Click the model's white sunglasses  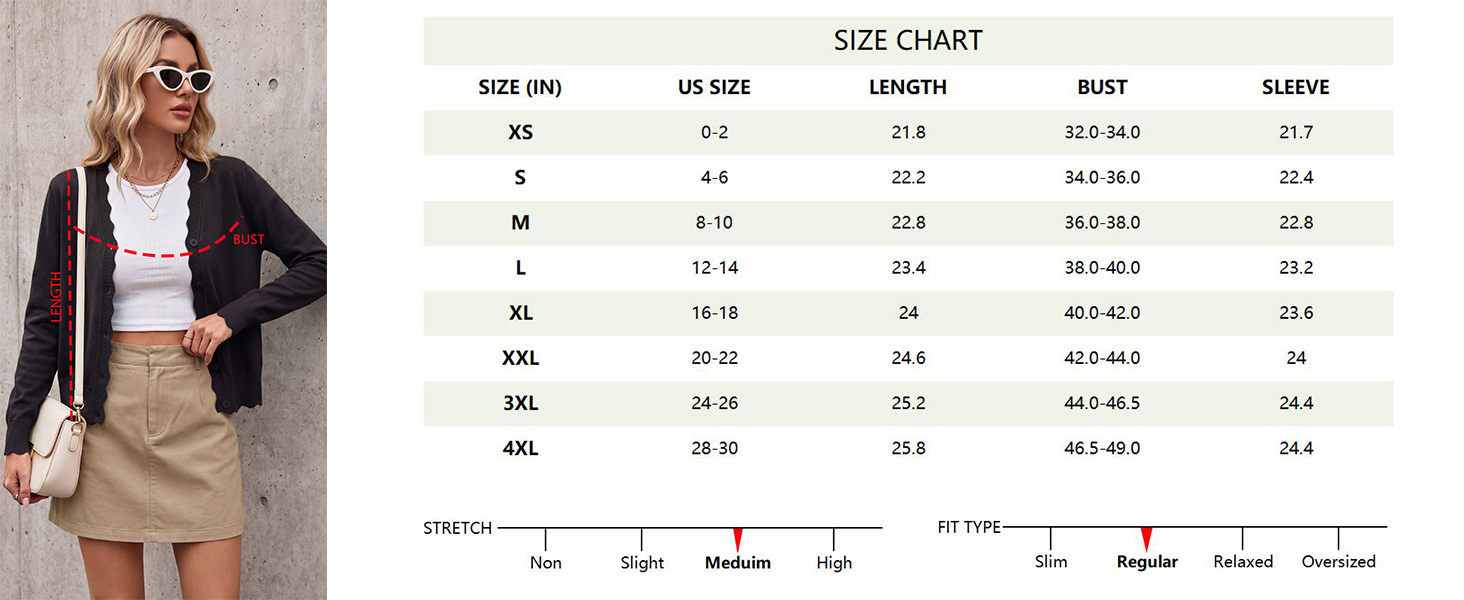tap(180, 78)
